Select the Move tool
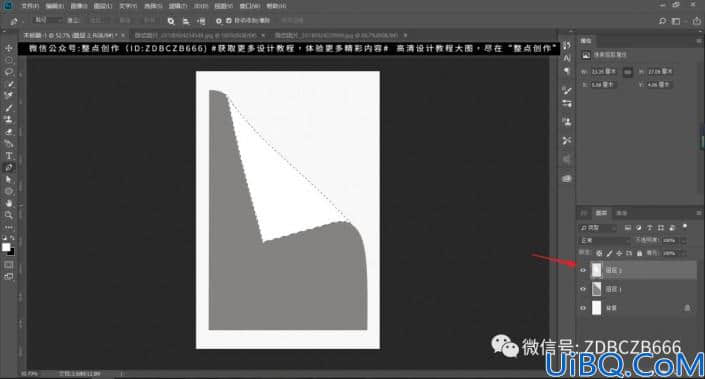This screenshot has width=705, height=379. coord(9,48)
